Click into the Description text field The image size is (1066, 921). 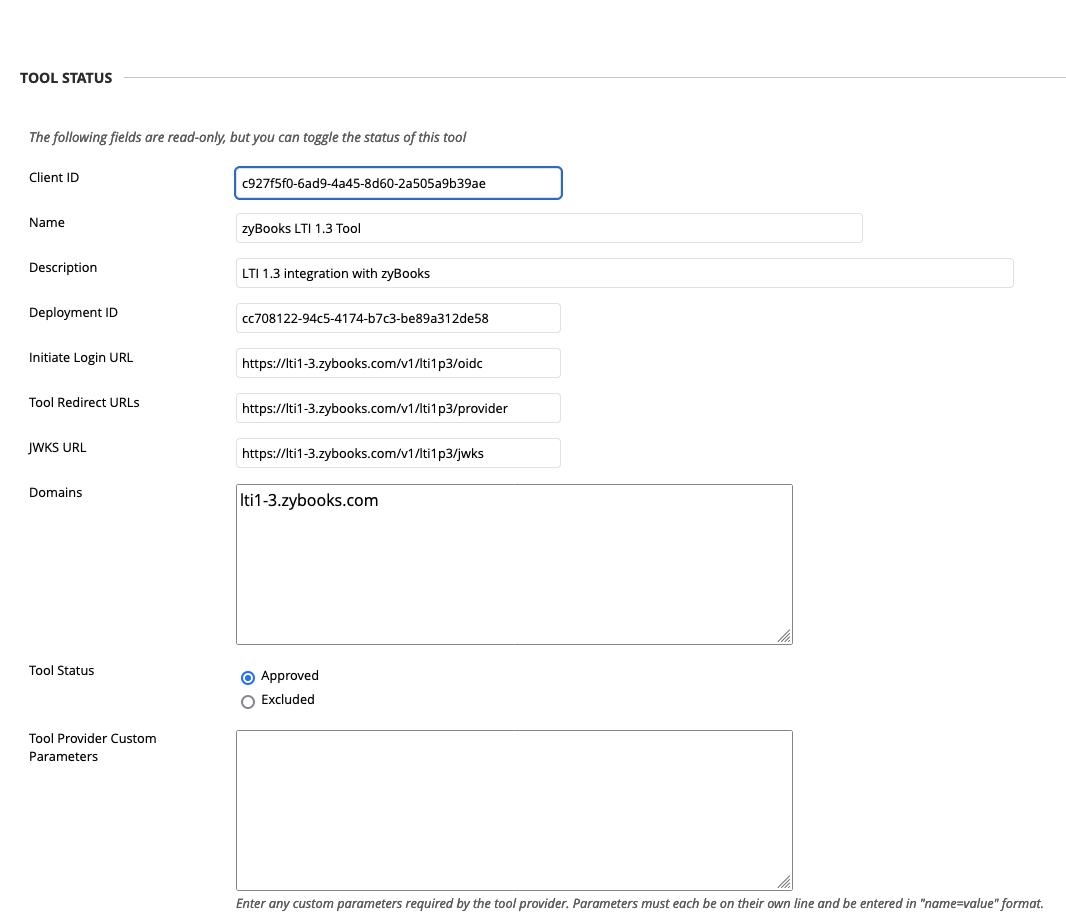click(x=624, y=273)
